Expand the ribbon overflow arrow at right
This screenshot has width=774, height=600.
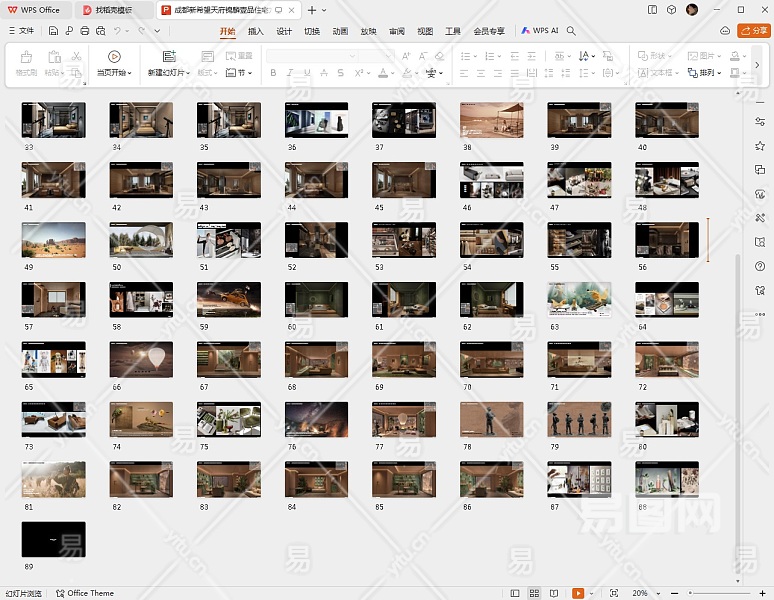[x=757, y=65]
